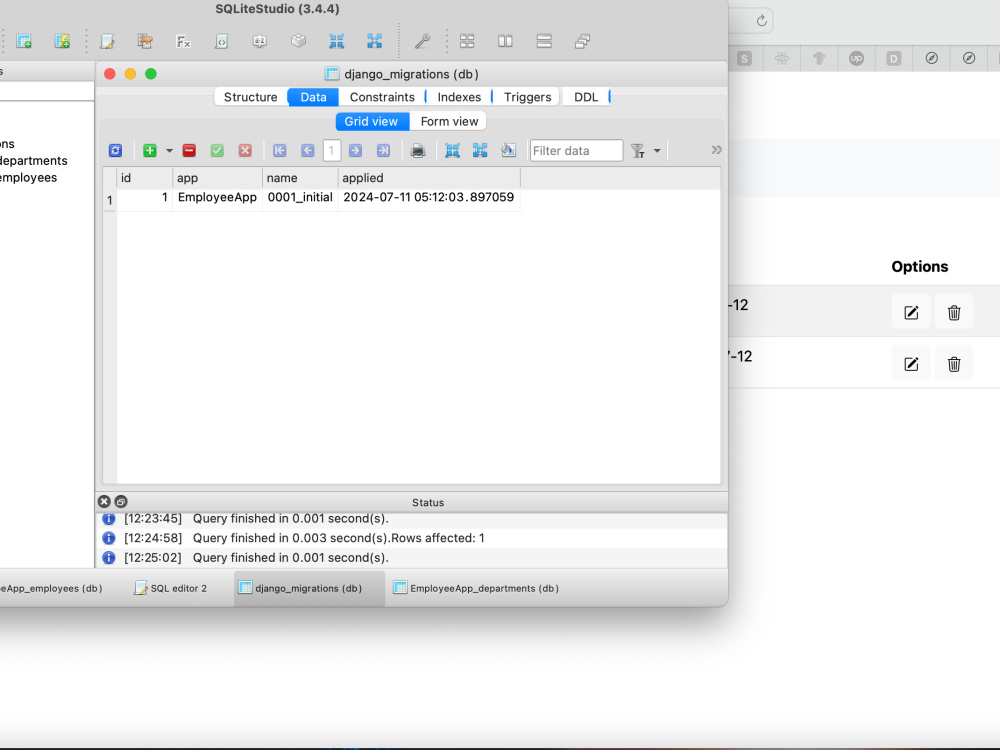Switch to the employees (db) bottom tab
Image resolution: width=1000 pixels, height=750 pixels.
(x=52, y=588)
